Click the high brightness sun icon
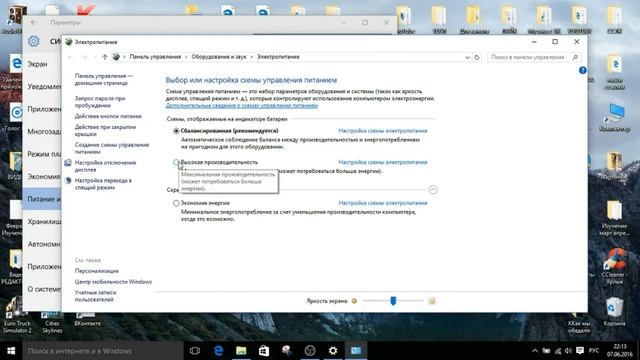640x360 pixels. [432, 301]
